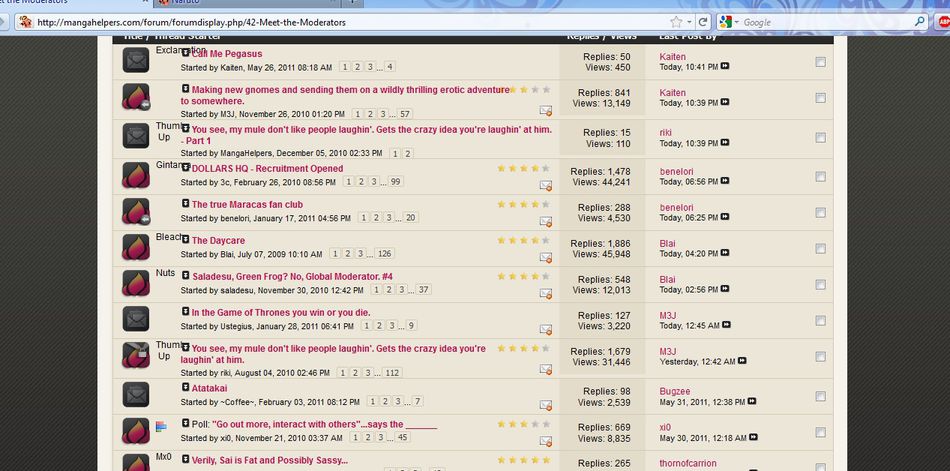Bookmark this page with the star icon
The image size is (950, 471).
click(676, 22)
